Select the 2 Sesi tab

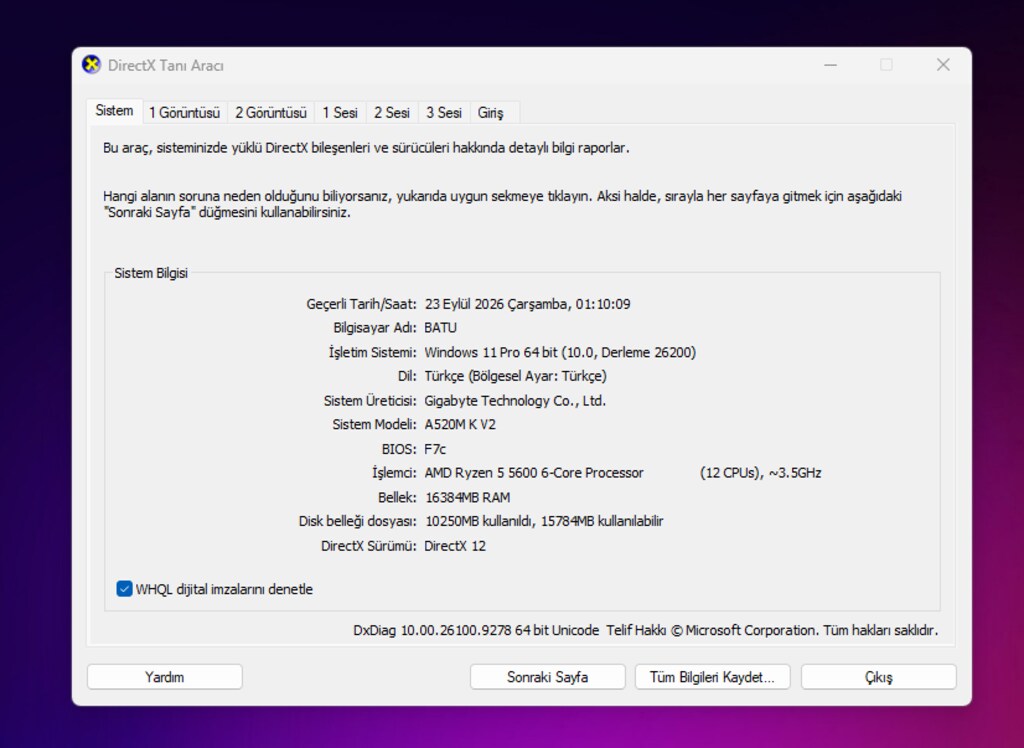(x=392, y=112)
